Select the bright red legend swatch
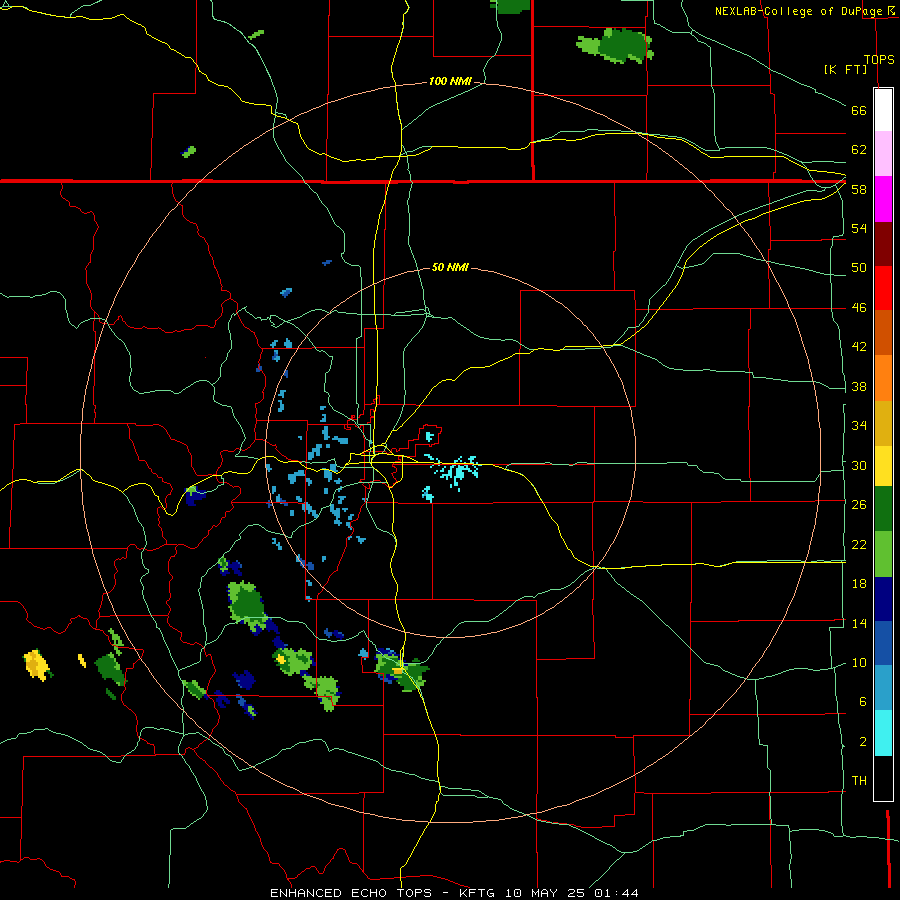This screenshot has height=900, width=900. tap(883, 288)
